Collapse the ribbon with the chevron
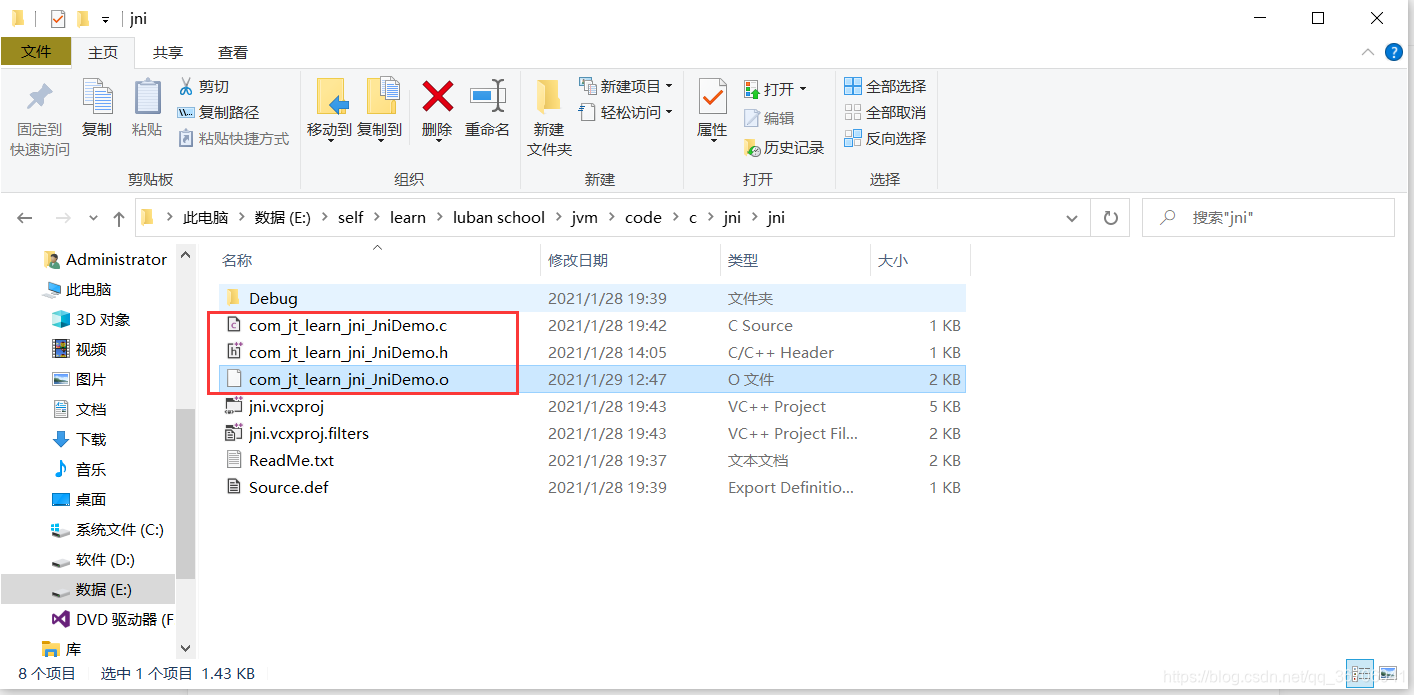This screenshot has height=695, width=1414. [x=1368, y=53]
